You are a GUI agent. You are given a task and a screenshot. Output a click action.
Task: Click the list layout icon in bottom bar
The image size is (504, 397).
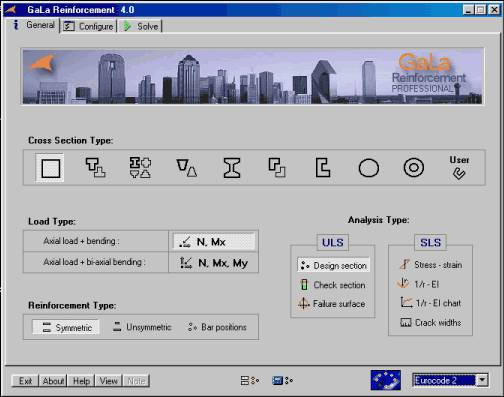tap(250, 380)
